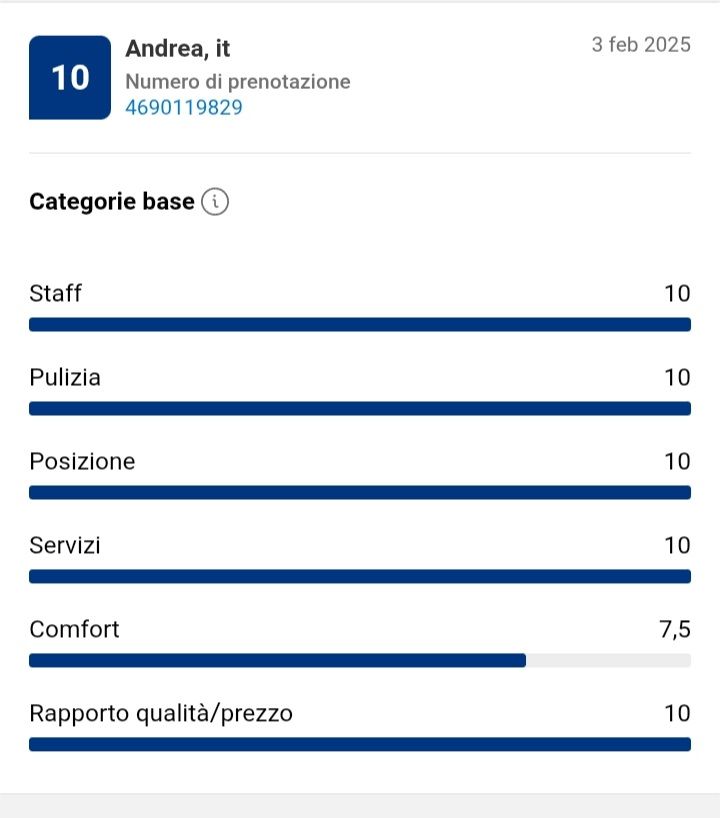This screenshot has height=818, width=720.
Task: Click the Categorie base heading
Action: point(112,202)
